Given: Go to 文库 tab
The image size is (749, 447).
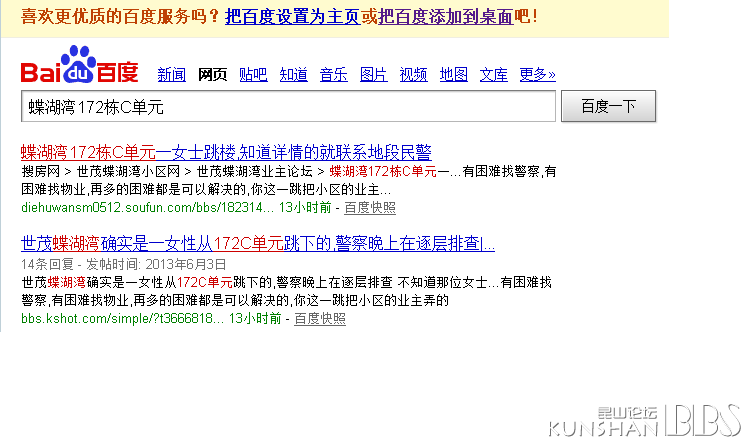Looking at the screenshot, I should tap(494, 74).
